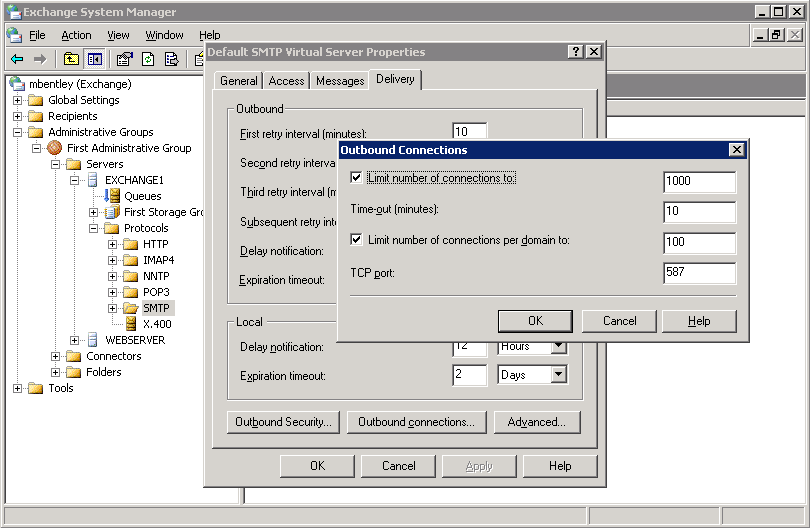Expand the WEBSERVER node
The image size is (810, 528).
click(75, 340)
